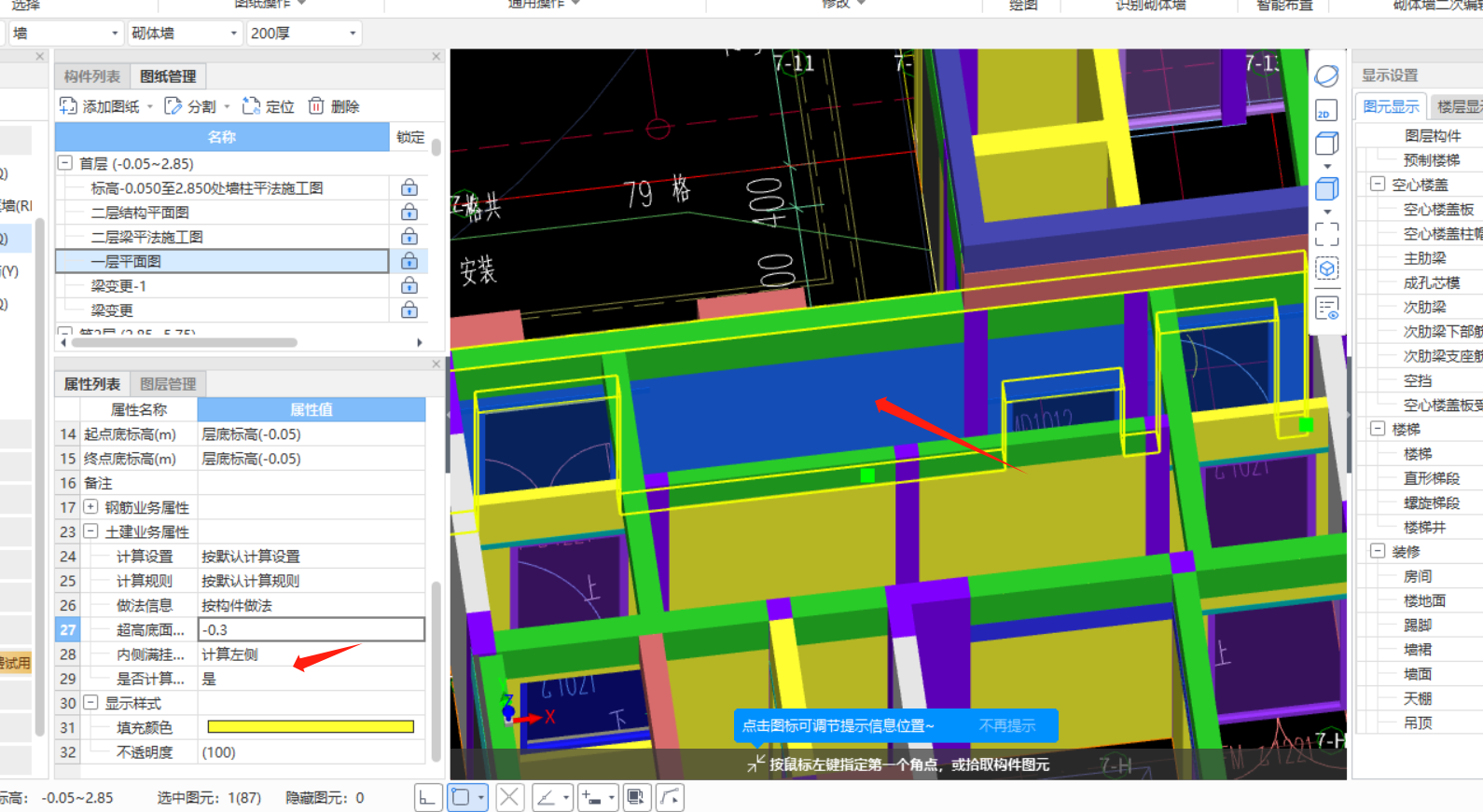Image resolution: width=1483 pixels, height=812 pixels.
Task: Collapse the 楼梯 tree node
Action: coord(1377,429)
